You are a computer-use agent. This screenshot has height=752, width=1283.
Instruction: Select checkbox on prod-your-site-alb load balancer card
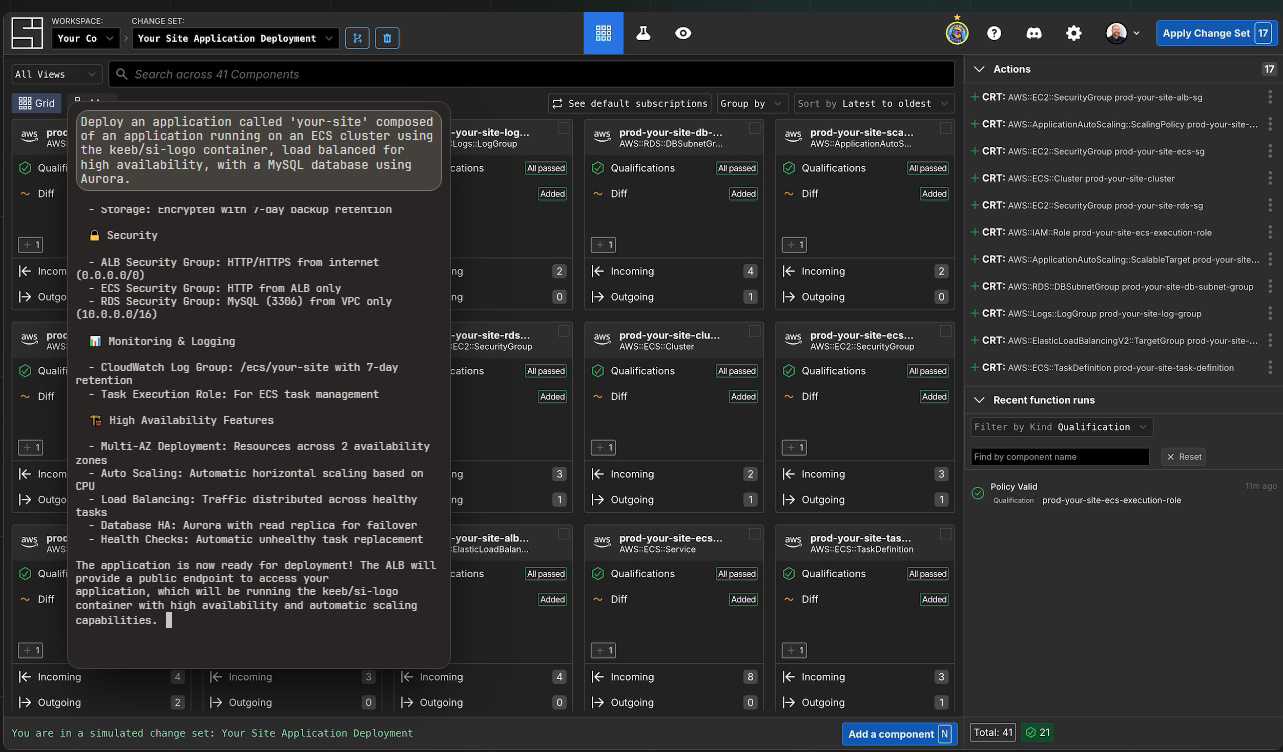tap(564, 535)
